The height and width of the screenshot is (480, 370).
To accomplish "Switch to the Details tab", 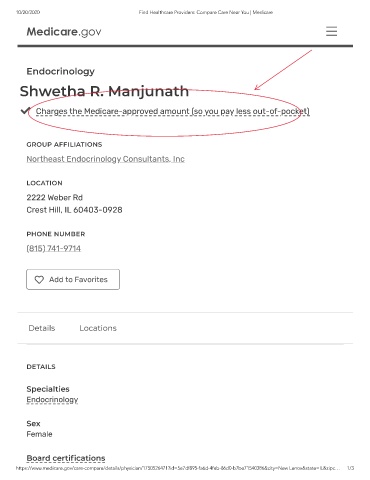I will [x=42, y=328].
